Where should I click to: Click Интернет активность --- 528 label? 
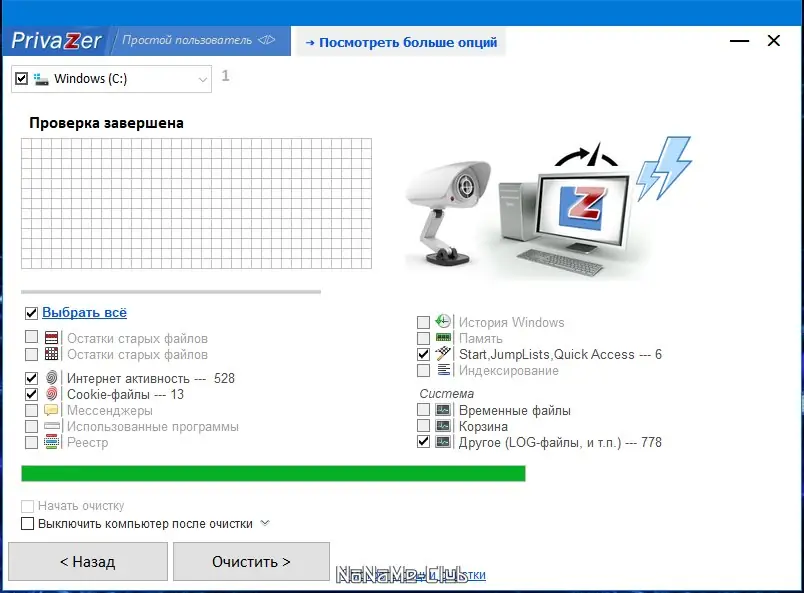tap(151, 379)
